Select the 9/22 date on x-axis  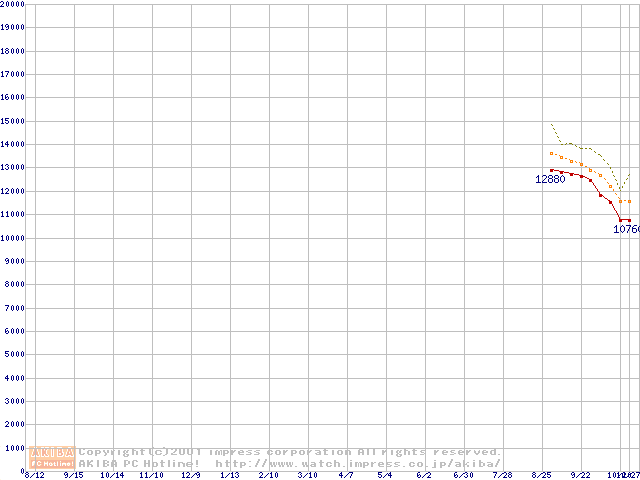click(580, 475)
